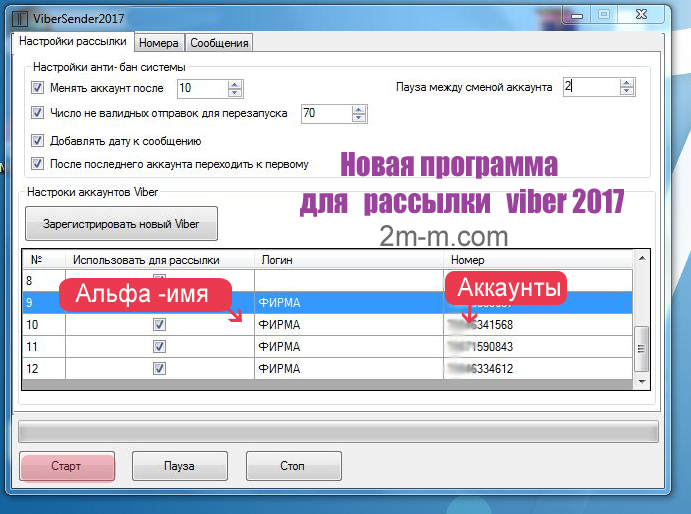
Task: Increase the Менять аккаунт после value with up arrow
Action: 235,84
